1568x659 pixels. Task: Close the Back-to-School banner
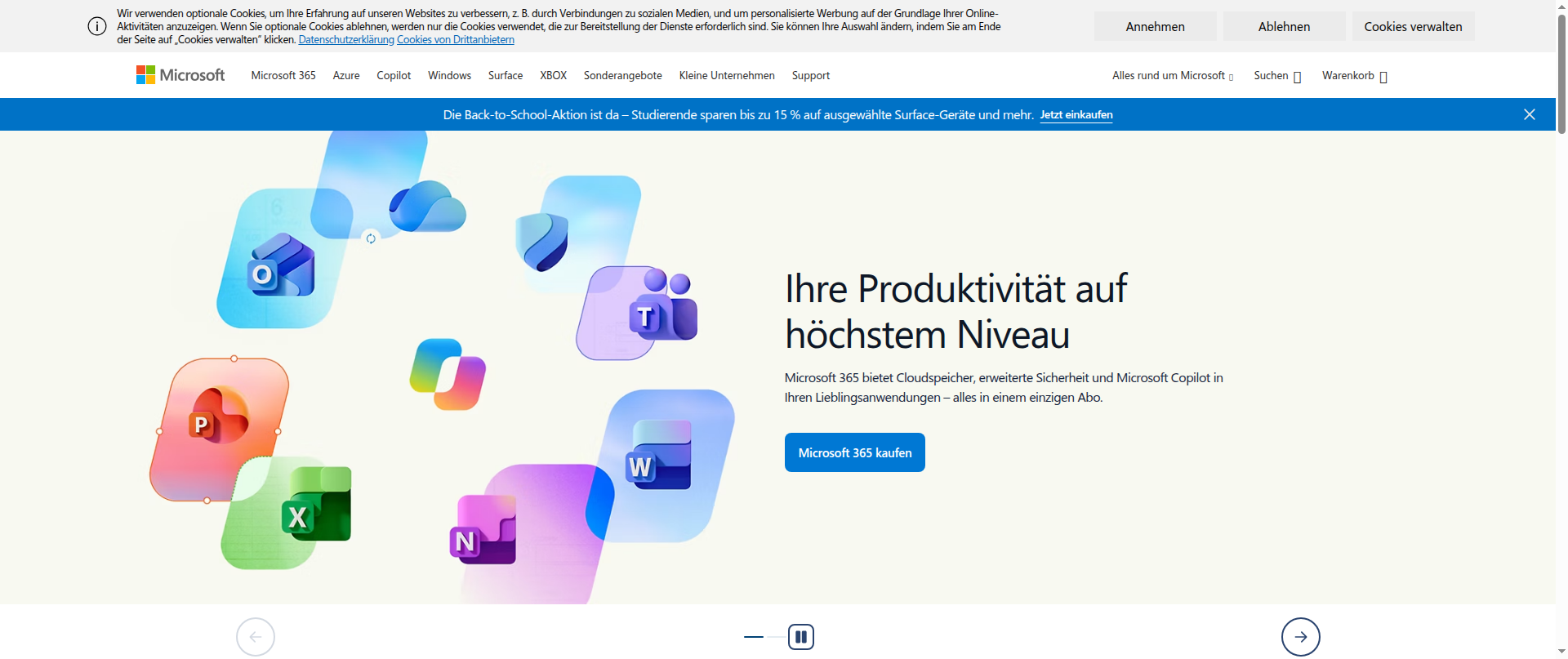pos(1530,114)
